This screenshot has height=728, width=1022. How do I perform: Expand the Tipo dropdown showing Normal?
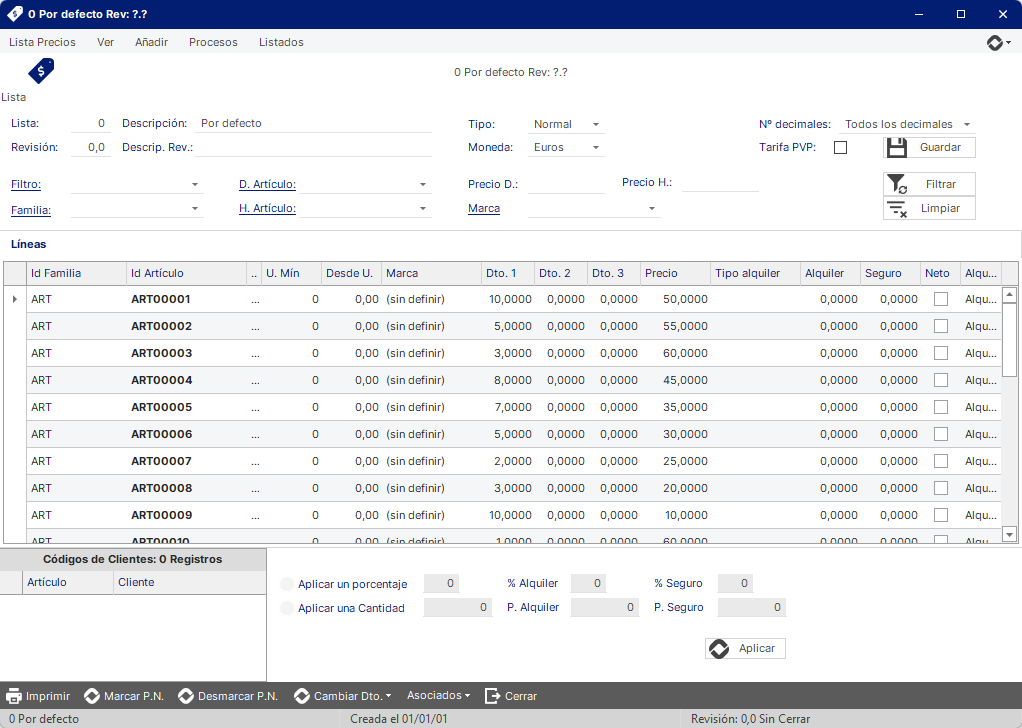596,124
